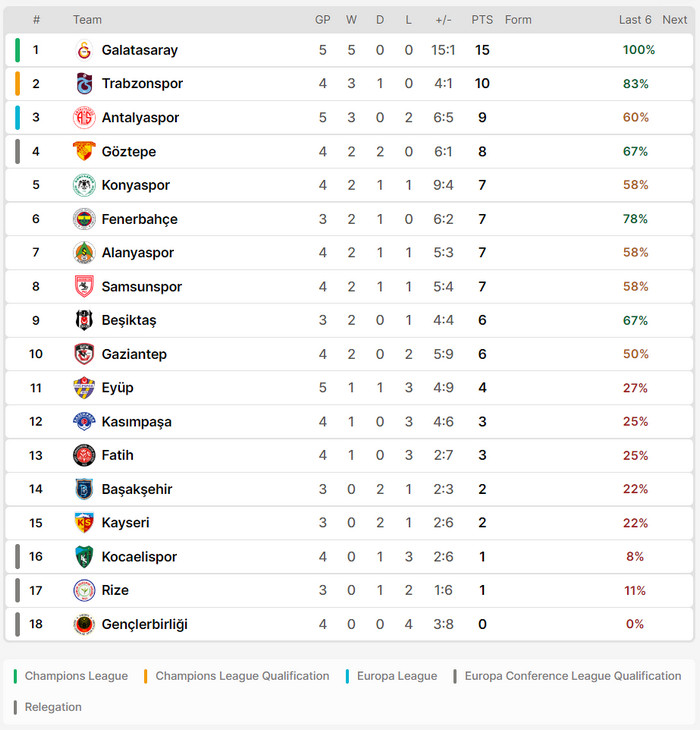
Task: Click the Kocaelispor team badge
Action: [x=84, y=557]
